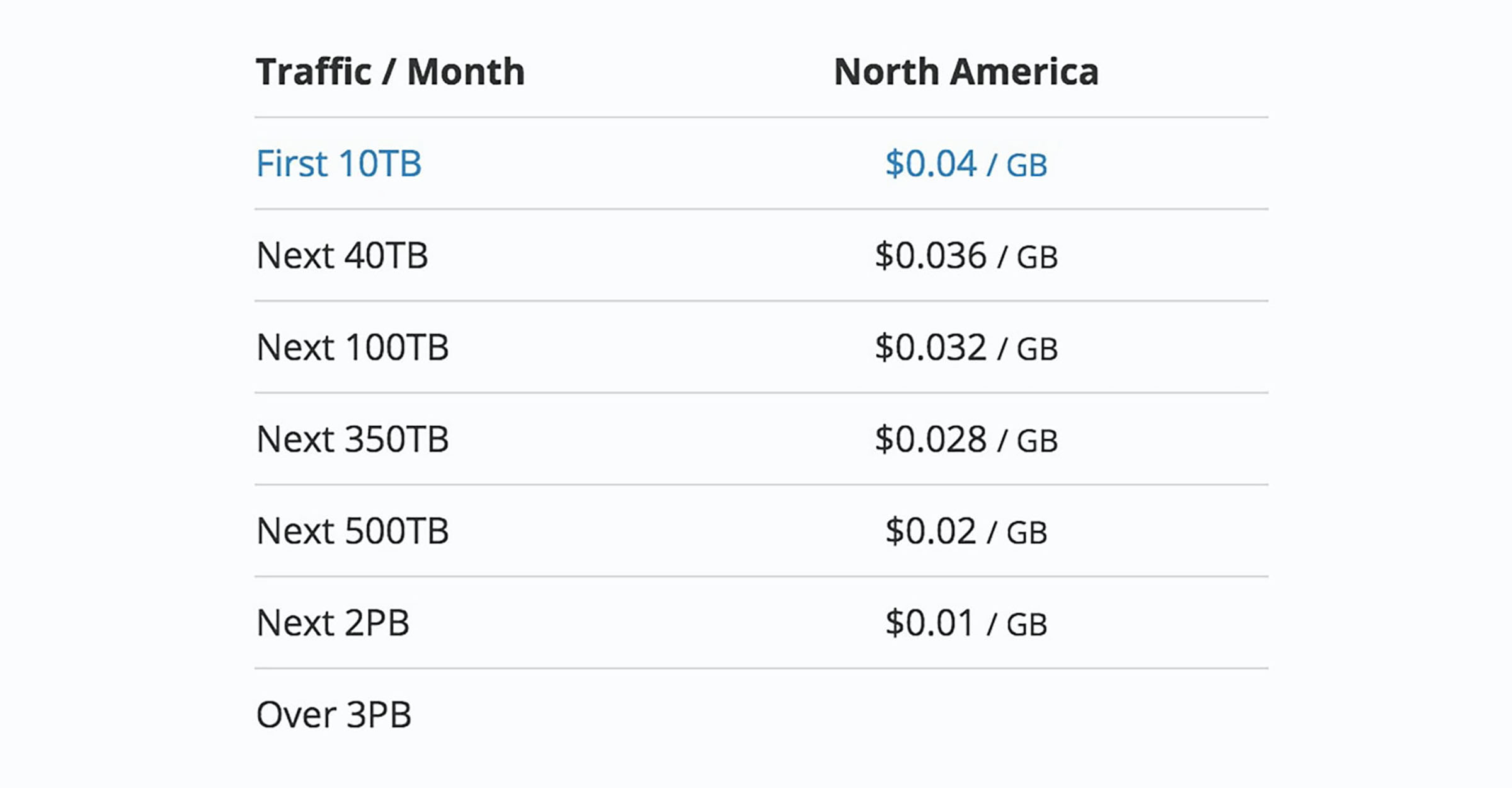The image size is (1512, 788).
Task: Click the empty price cell for Over 3PB
Action: tap(966, 715)
